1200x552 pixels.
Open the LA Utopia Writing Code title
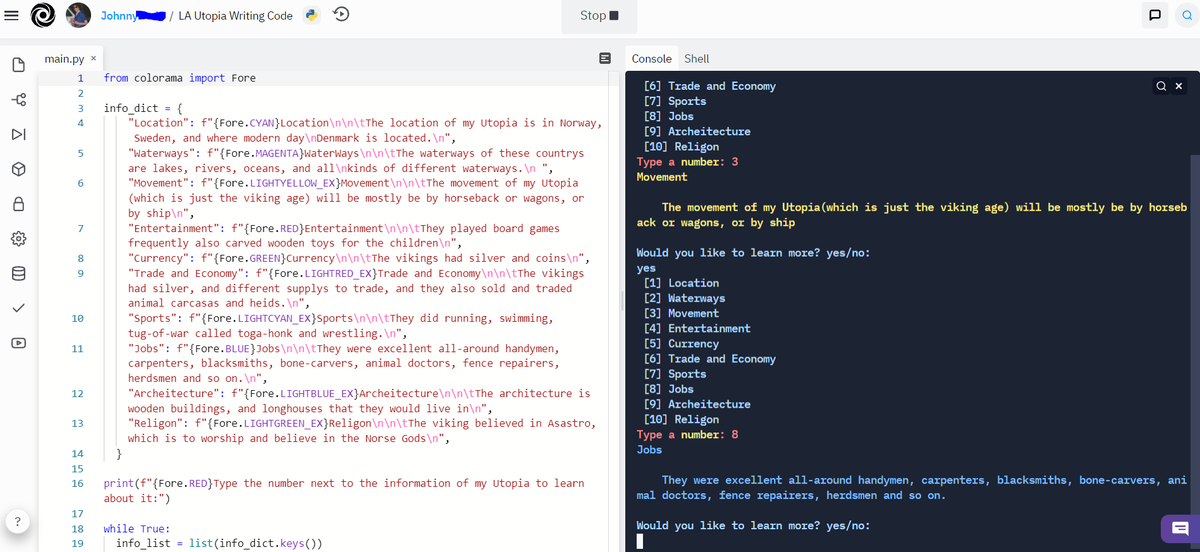[235, 15]
